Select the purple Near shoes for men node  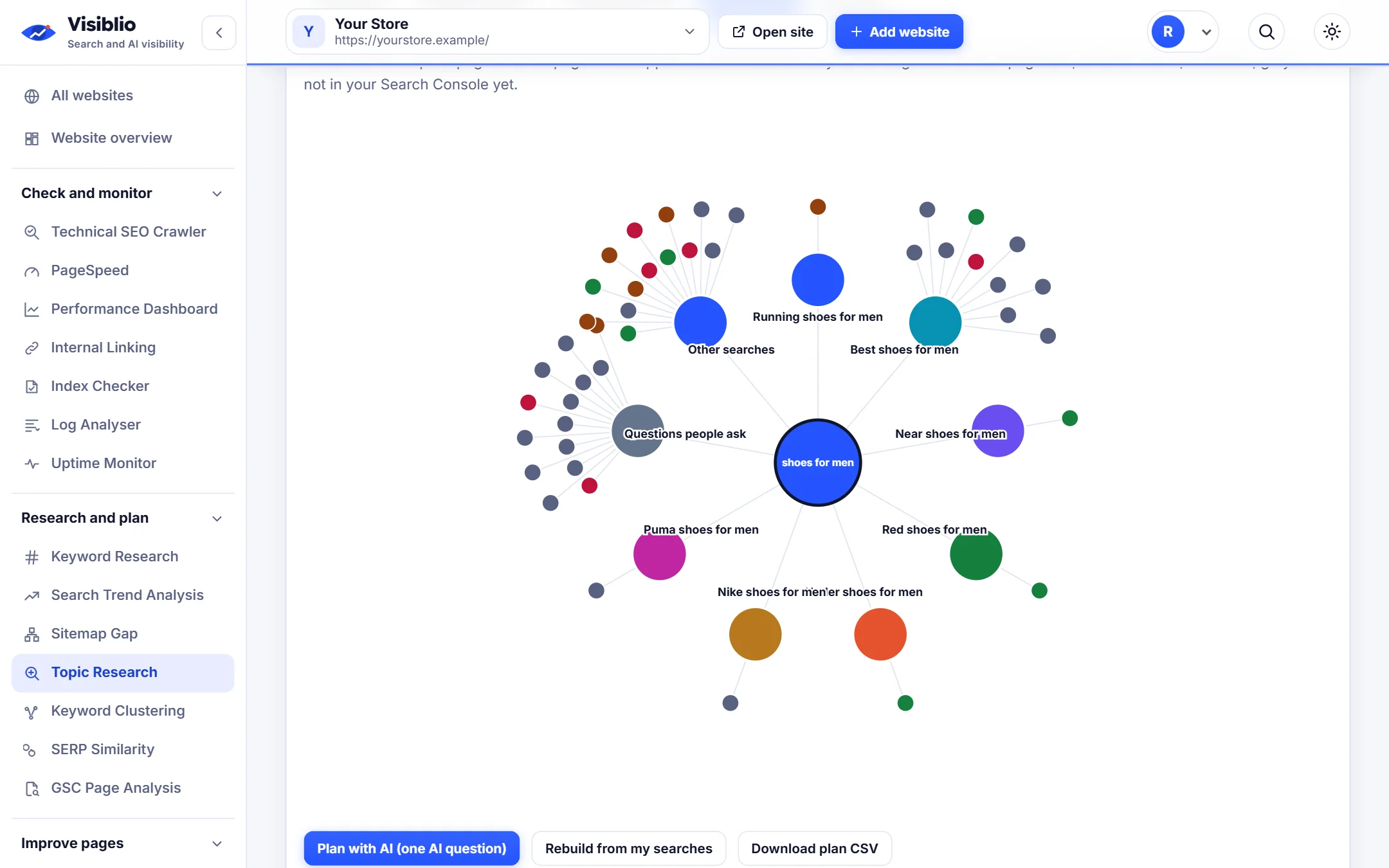pyautogui.click(x=998, y=431)
